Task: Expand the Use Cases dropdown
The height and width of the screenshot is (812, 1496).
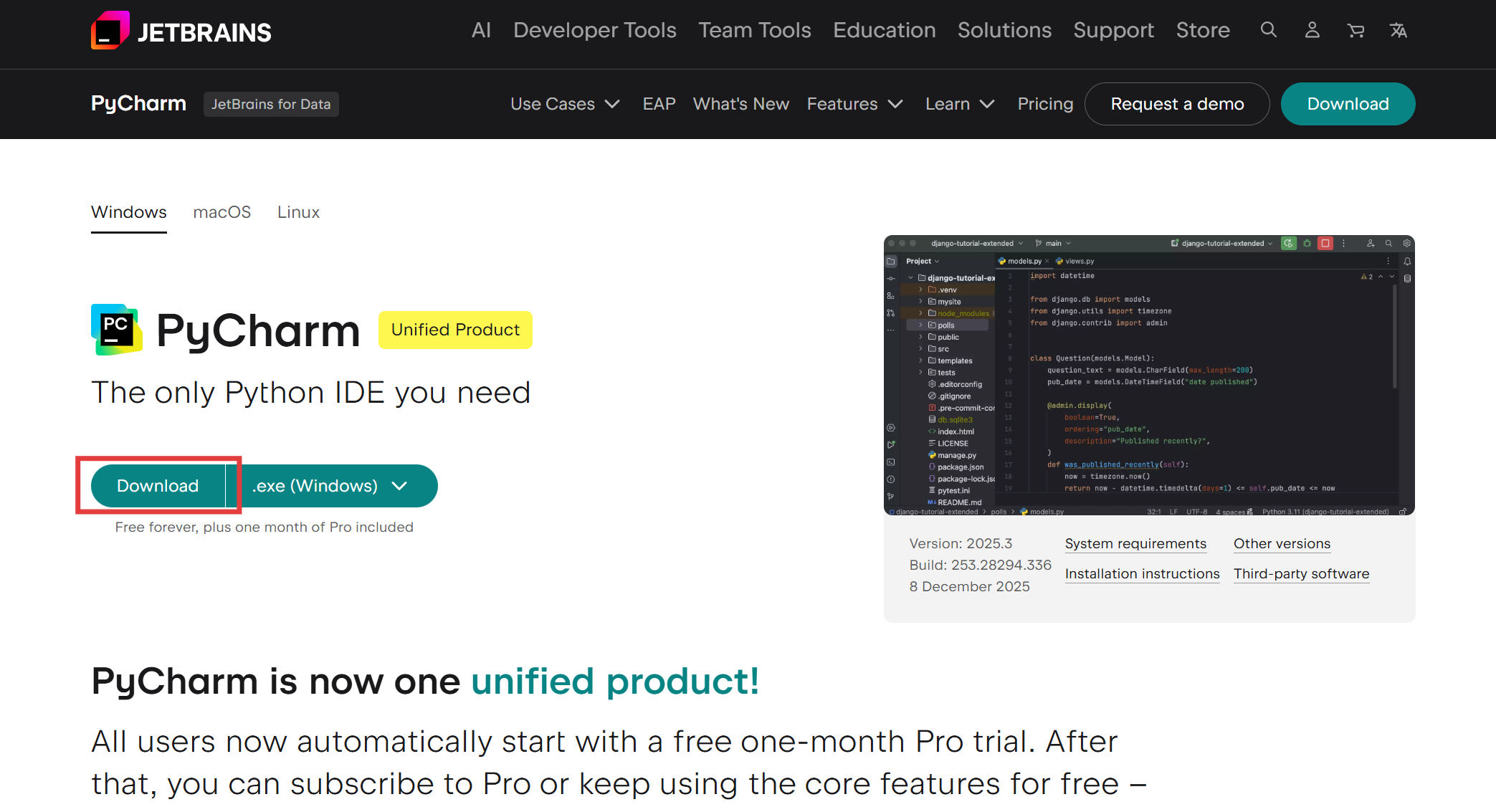Action: click(x=565, y=104)
